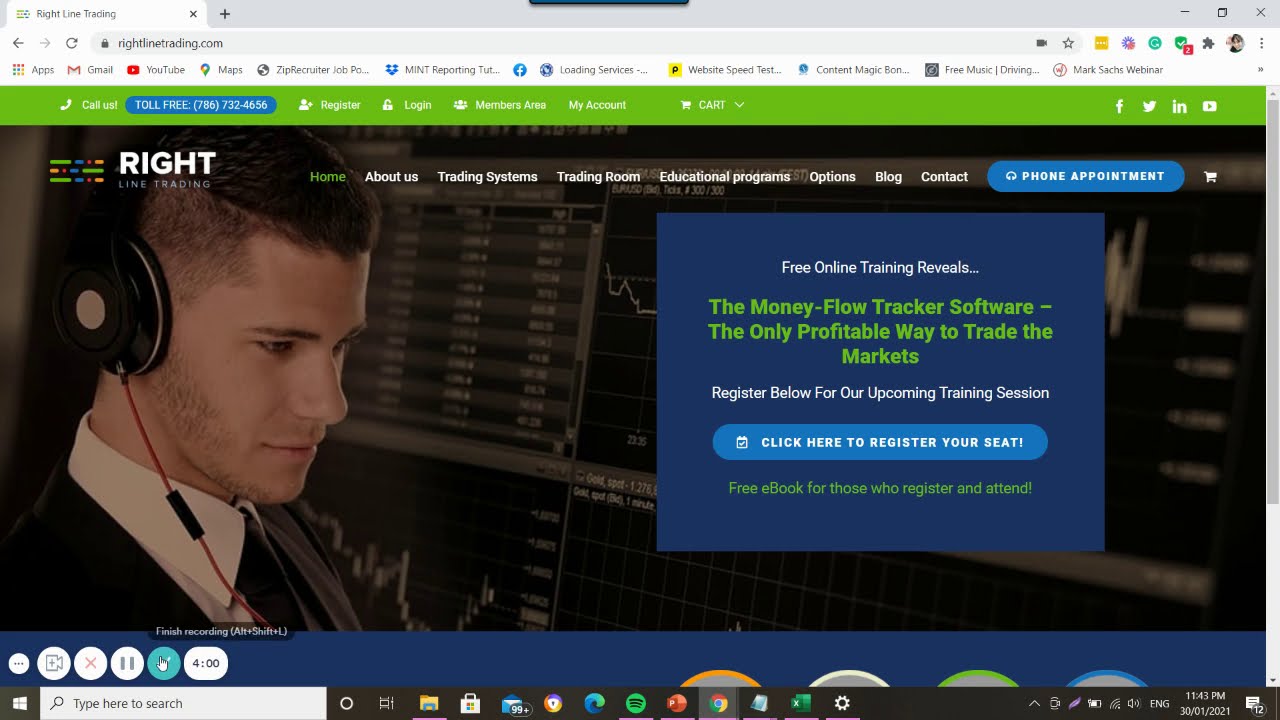Open the My Account link
1280x720 pixels.
(597, 105)
